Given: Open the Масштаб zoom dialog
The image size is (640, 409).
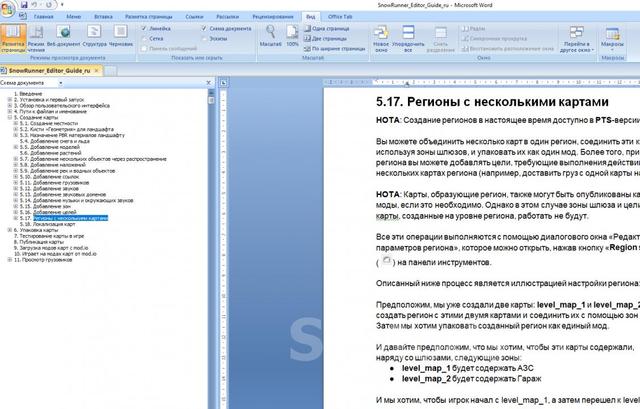Looking at the screenshot, I should (270, 36).
